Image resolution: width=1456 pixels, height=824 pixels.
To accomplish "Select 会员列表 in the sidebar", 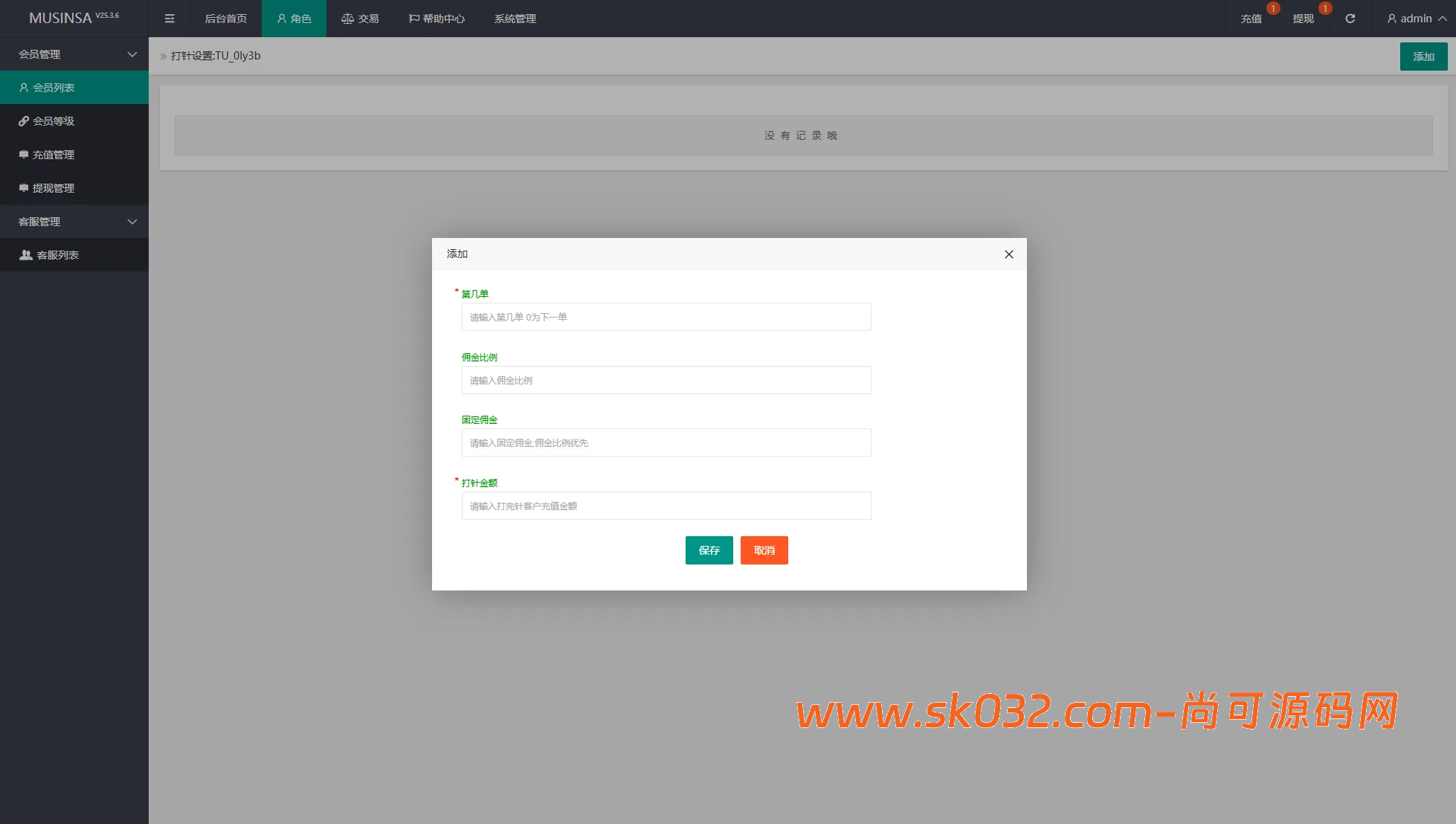I will pyautogui.click(x=54, y=88).
